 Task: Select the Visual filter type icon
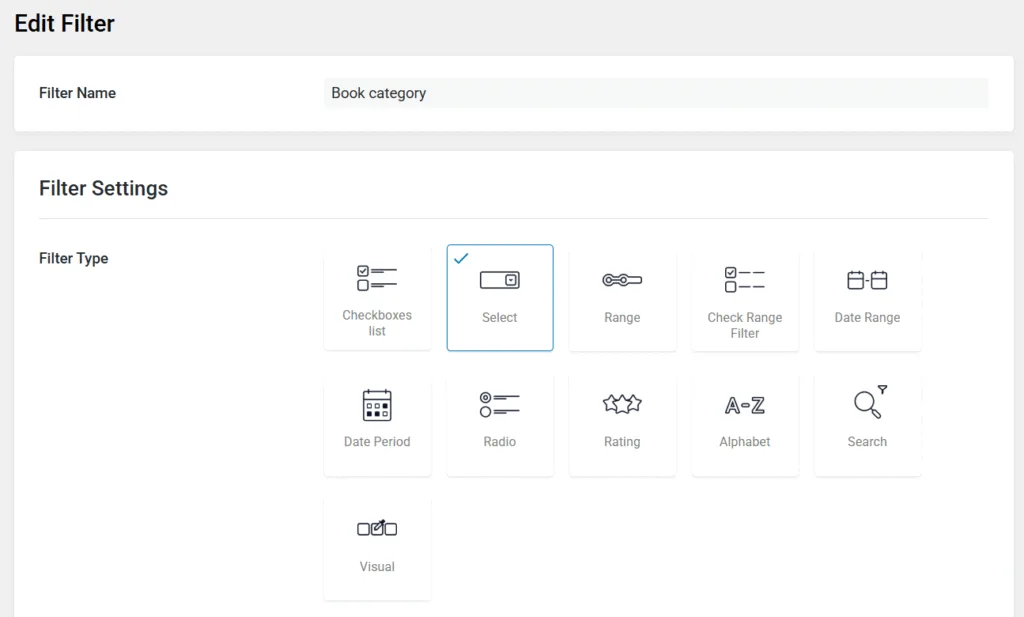[377, 528]
